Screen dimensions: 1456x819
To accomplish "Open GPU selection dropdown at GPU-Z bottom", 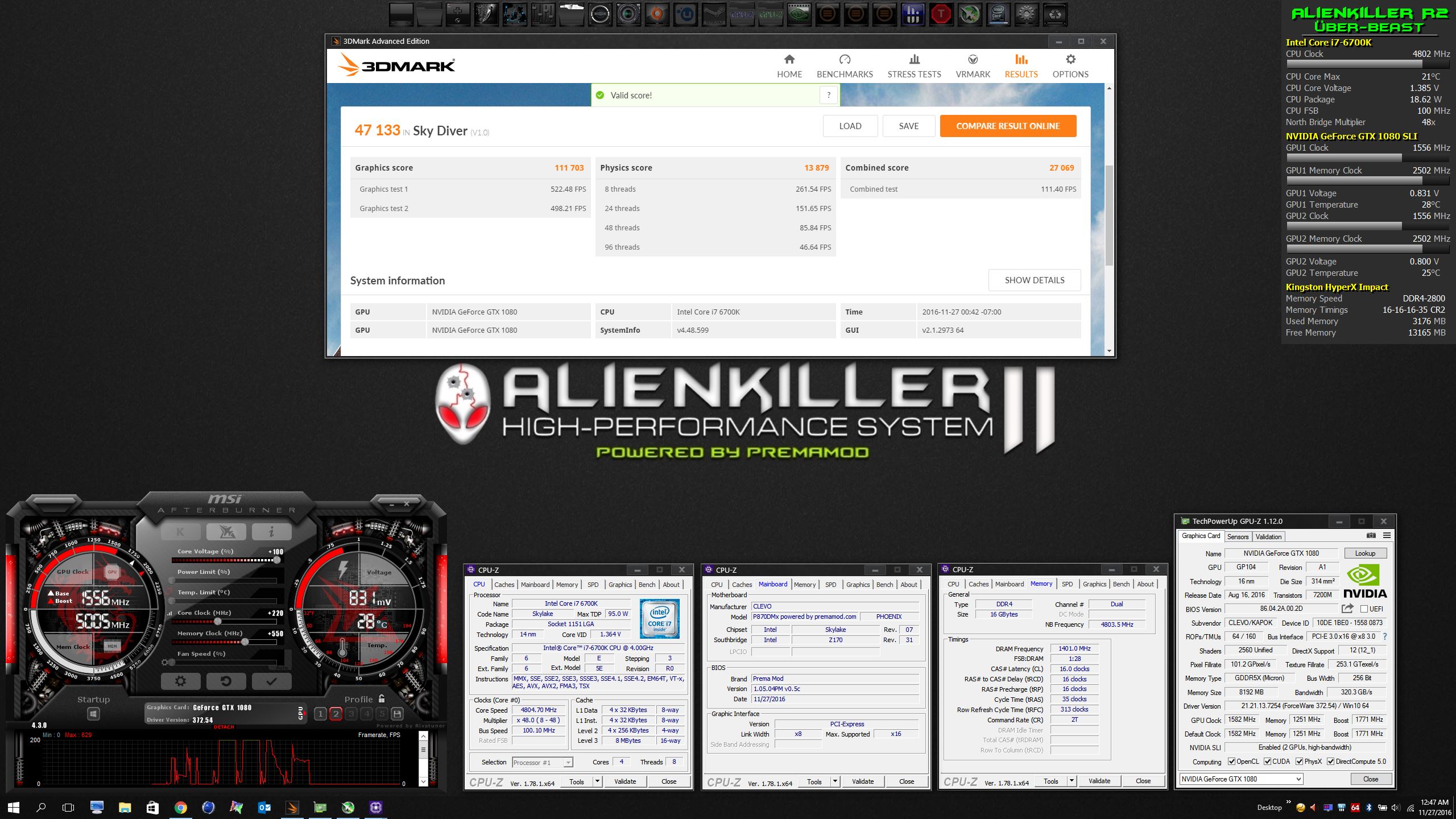I will [x=1241, y=779].
